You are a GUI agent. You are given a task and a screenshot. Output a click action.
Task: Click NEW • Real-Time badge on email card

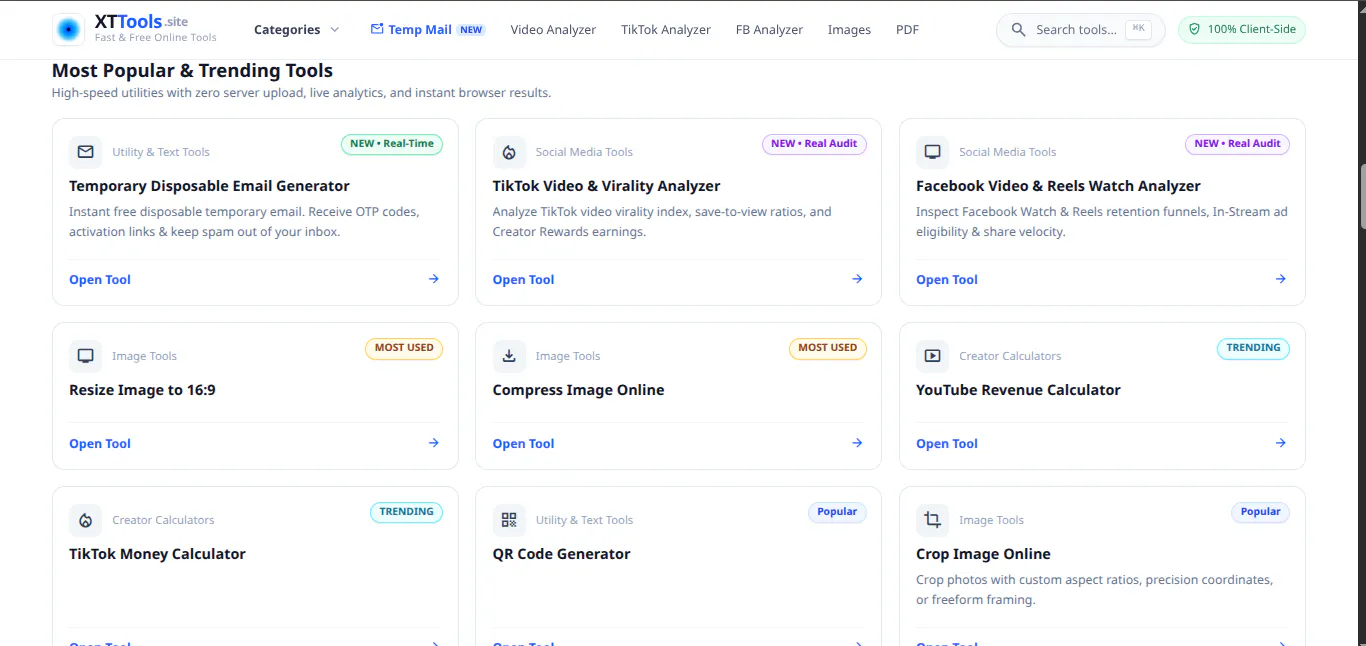coord(392,144)
